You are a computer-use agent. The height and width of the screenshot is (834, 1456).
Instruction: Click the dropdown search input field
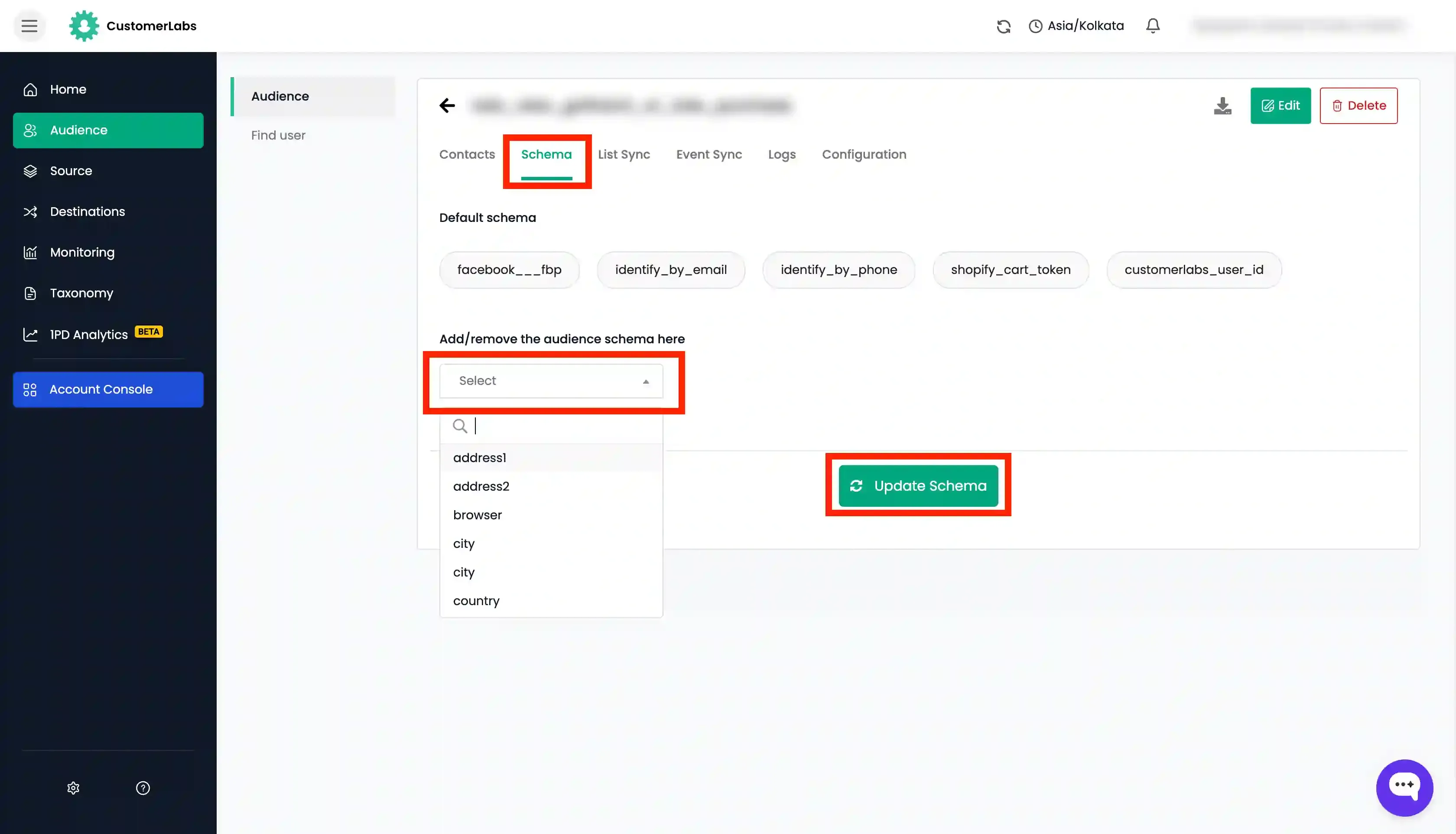pyautogui.click(x=551, y=426)
